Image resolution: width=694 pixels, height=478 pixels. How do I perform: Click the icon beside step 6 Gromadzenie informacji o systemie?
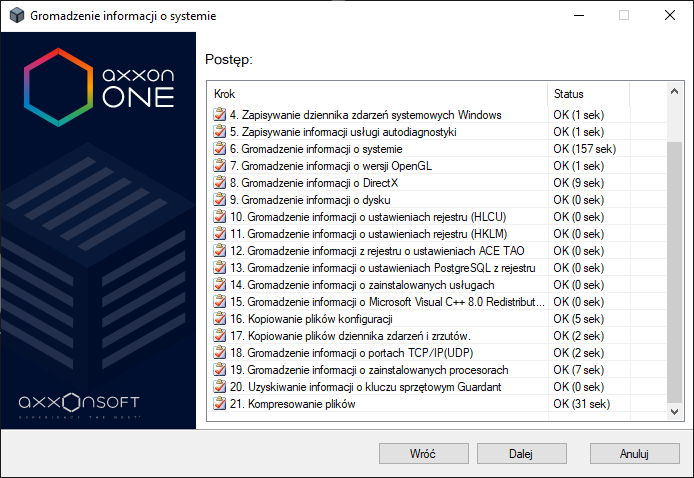point(219,149)
